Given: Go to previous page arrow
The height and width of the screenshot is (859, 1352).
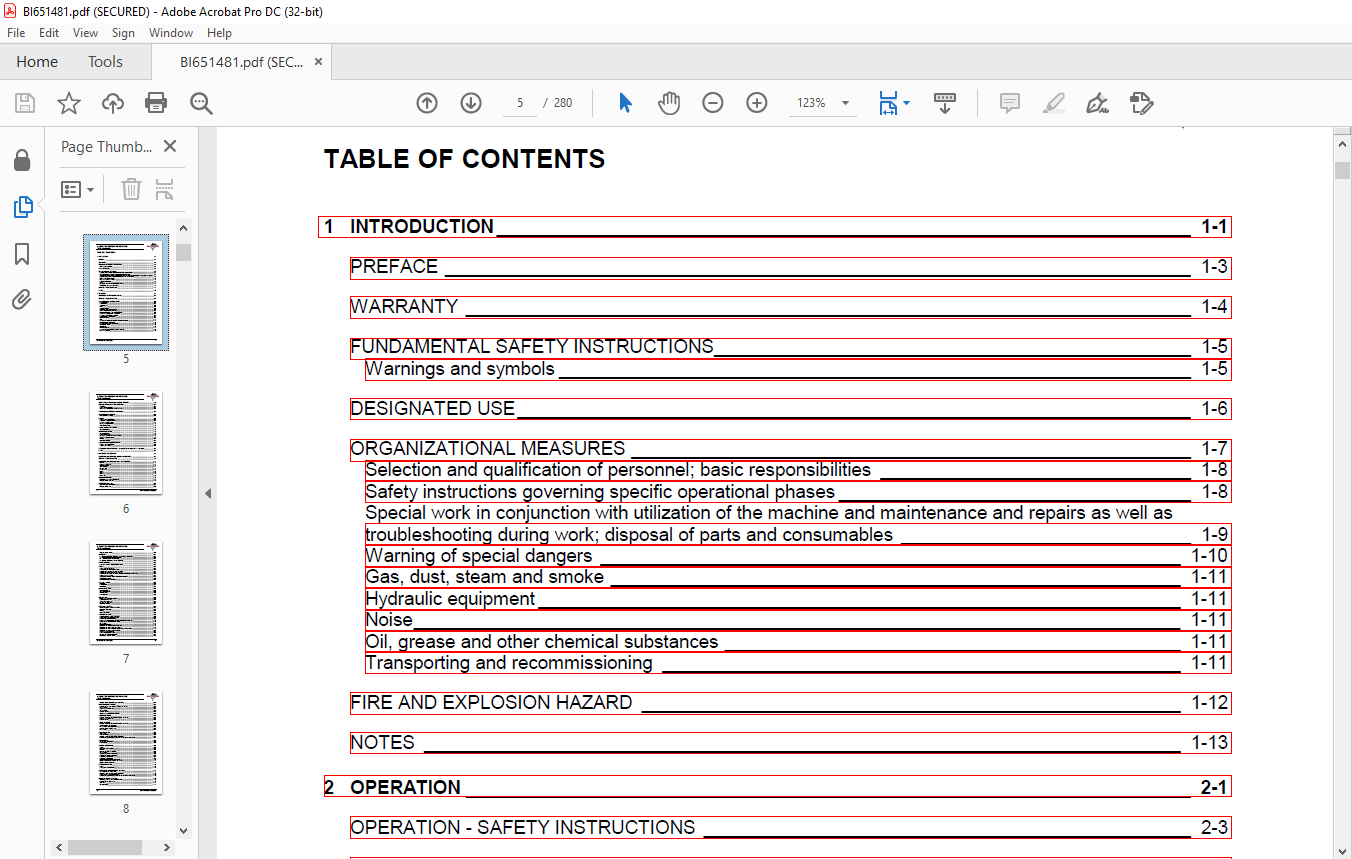Looking at the screenshot, I should point(427,103).
